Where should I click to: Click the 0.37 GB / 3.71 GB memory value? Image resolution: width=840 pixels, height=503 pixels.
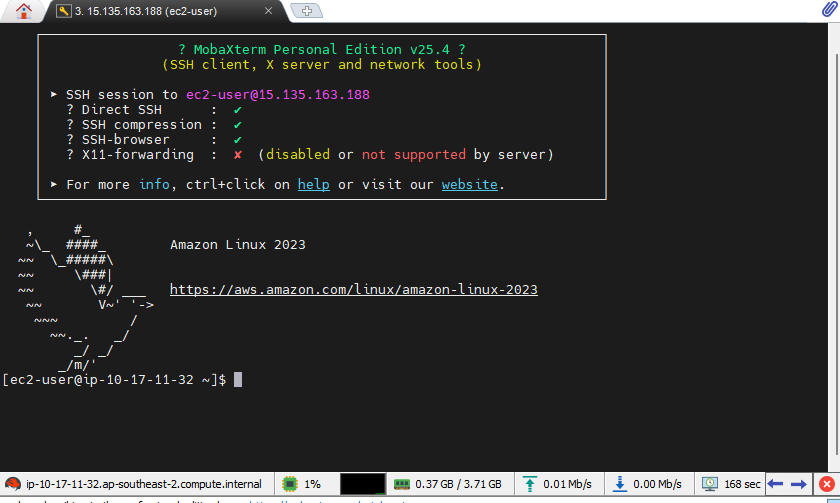click(458, 484)
